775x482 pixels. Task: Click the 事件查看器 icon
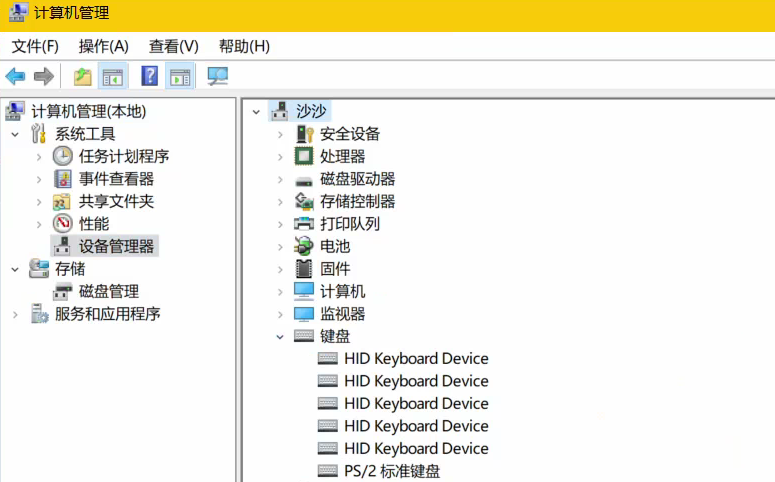tap(63, 179)
